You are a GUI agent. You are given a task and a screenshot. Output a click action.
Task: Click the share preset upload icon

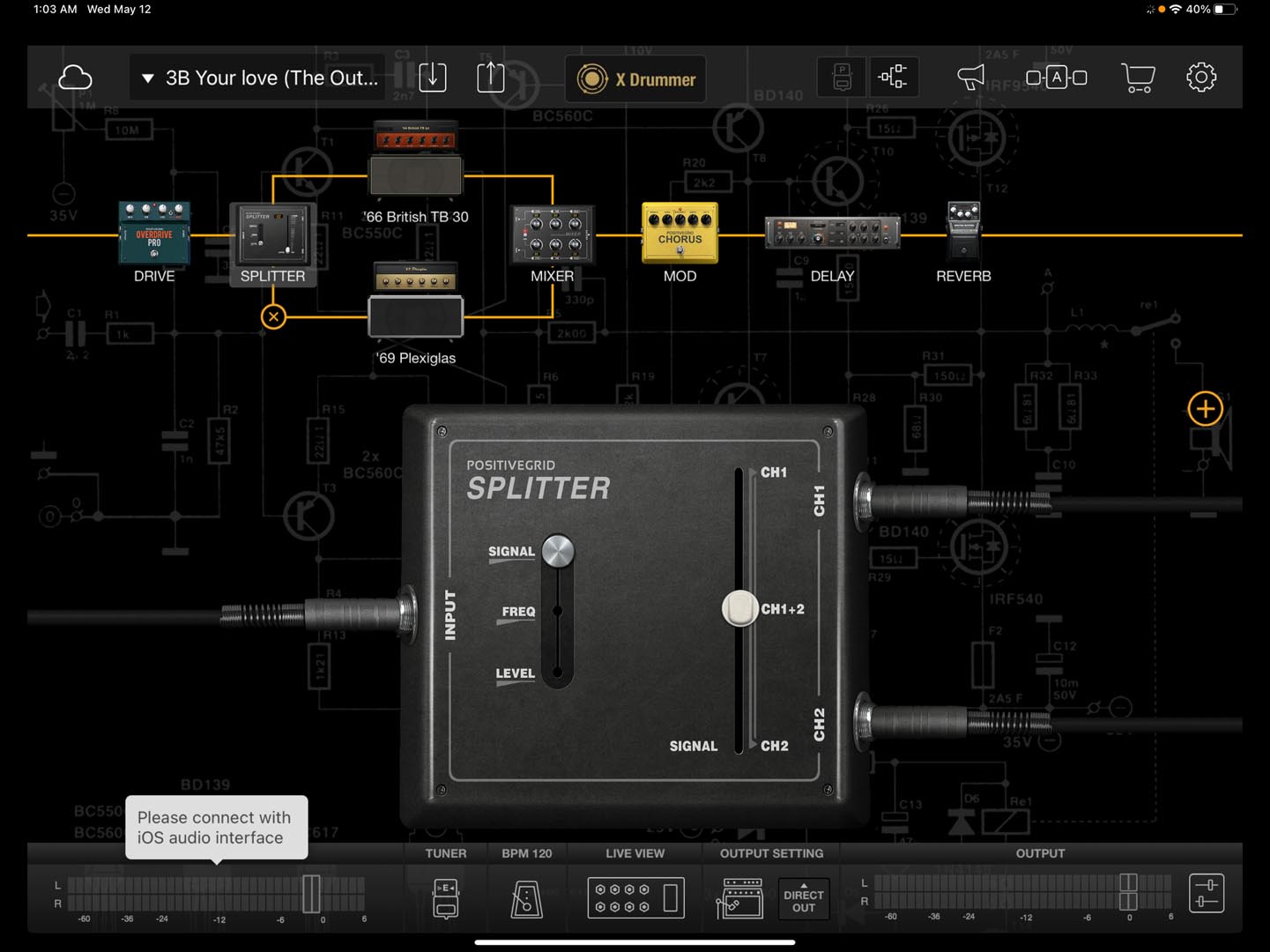[x=491, y=78]
